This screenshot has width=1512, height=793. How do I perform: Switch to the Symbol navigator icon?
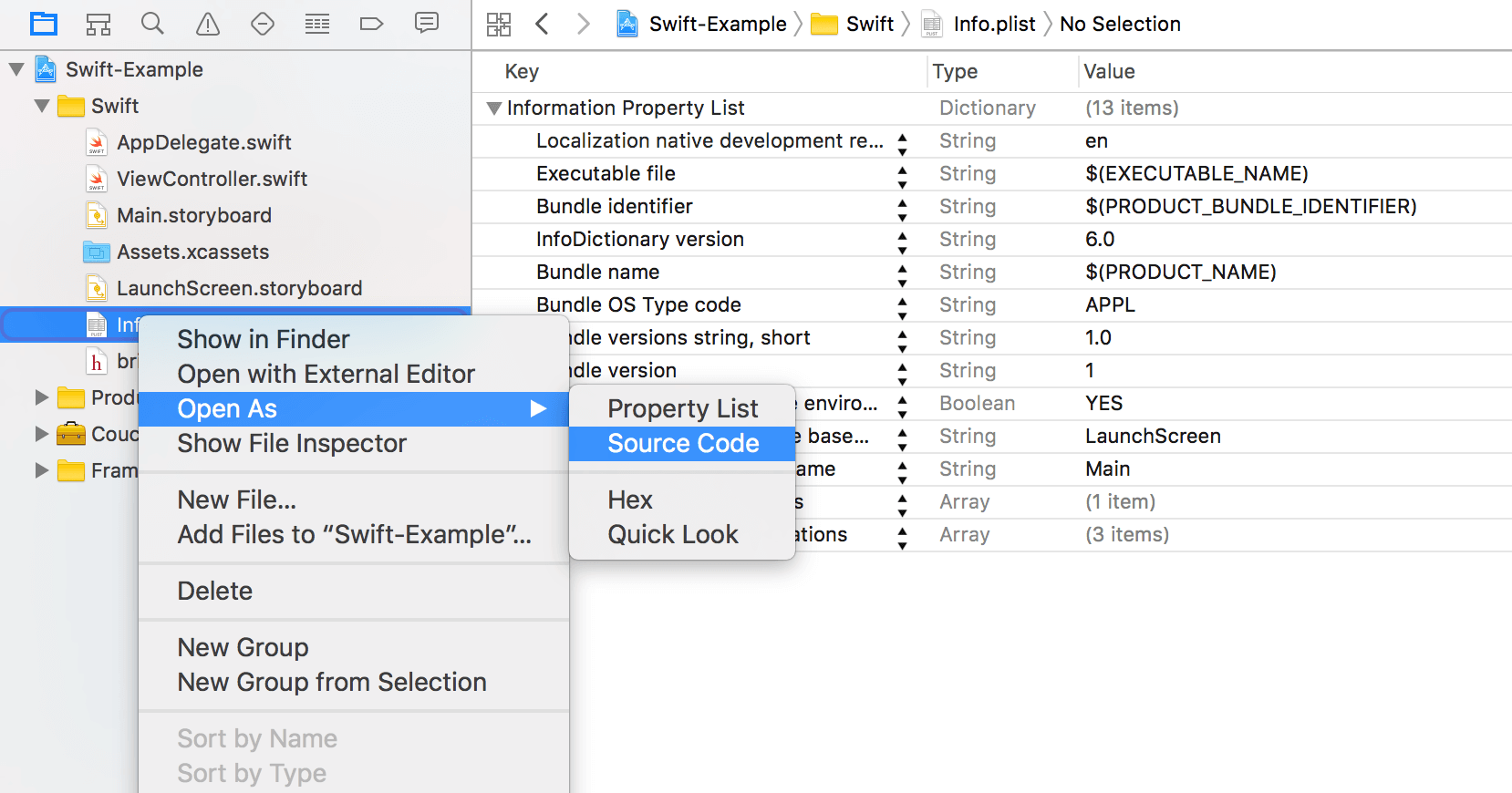point(98,24)
